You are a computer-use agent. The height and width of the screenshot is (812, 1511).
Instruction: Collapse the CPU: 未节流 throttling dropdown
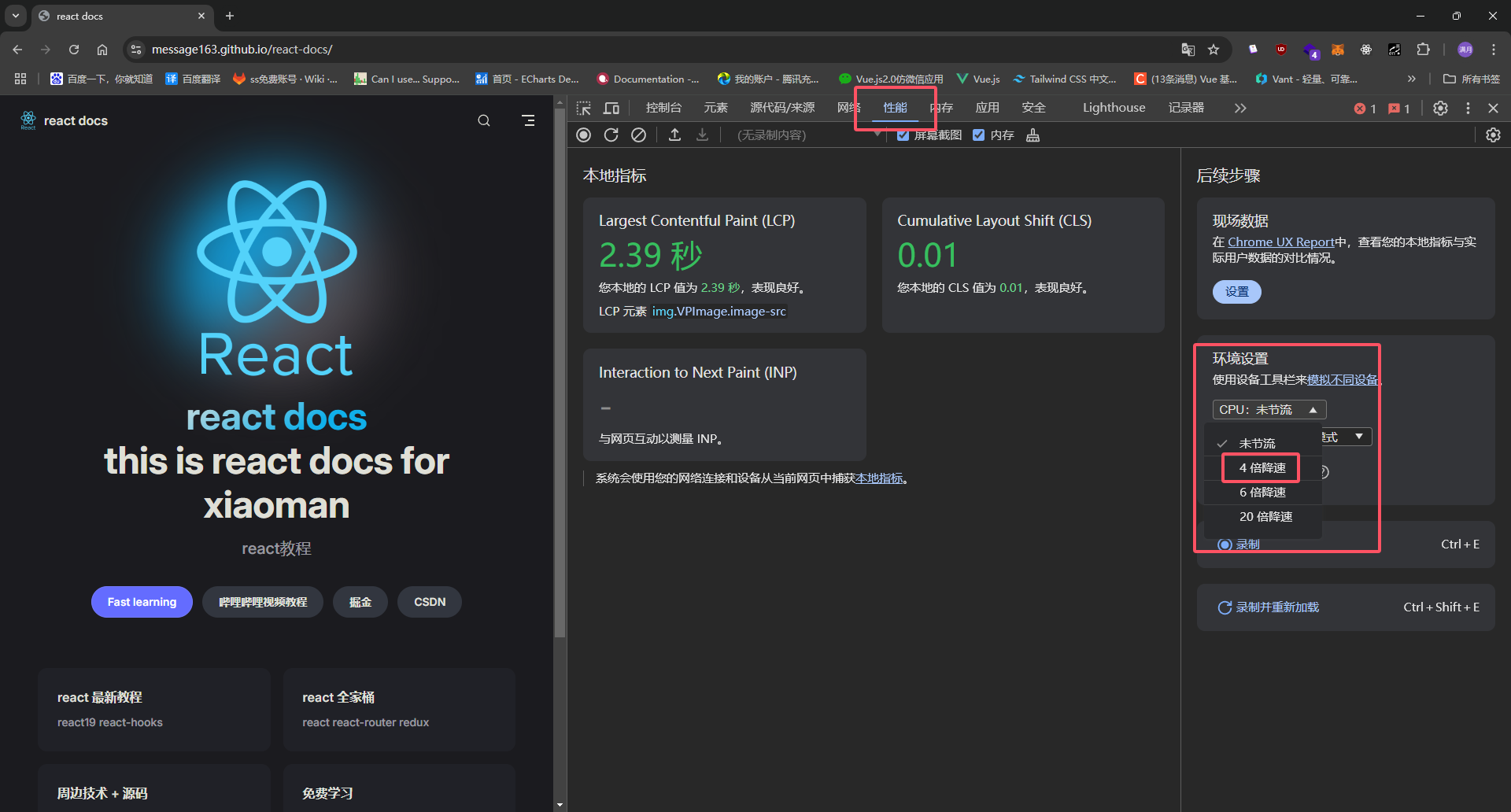tap(1269, 410)
